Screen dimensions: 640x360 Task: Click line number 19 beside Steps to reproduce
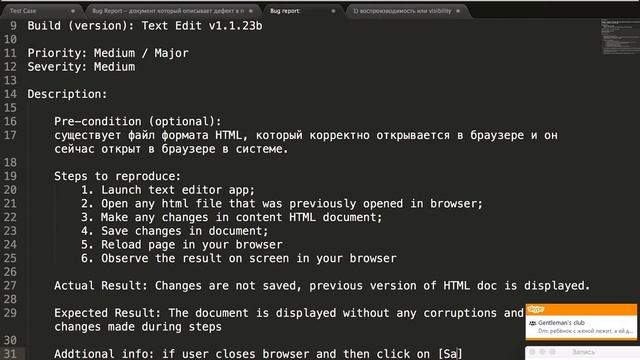click(x=10, y=176)
